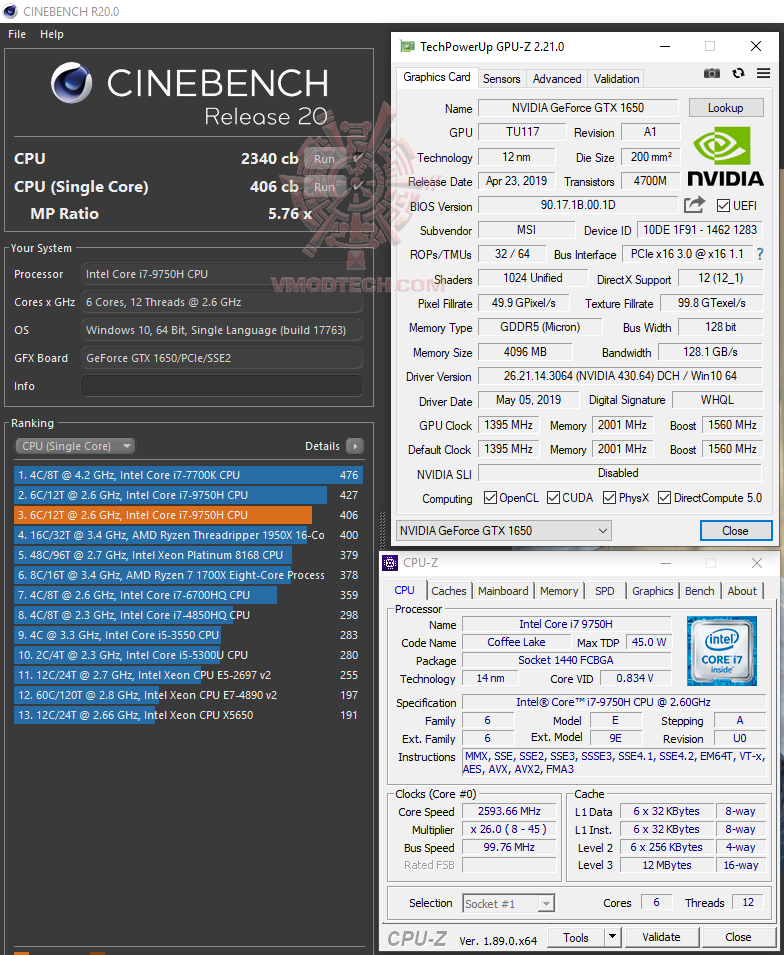The height and width of the screenshot is (955, 784).
Task: Toggle DirectCompute 5.0 checkbox
Action: coord(664,498)
